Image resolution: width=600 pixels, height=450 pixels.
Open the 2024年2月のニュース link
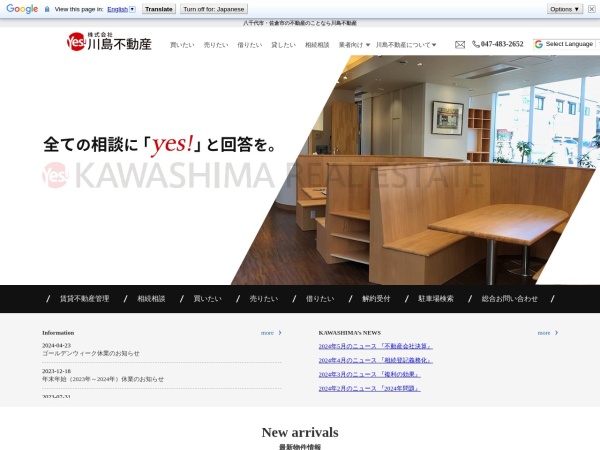click(x=370, y=389)
